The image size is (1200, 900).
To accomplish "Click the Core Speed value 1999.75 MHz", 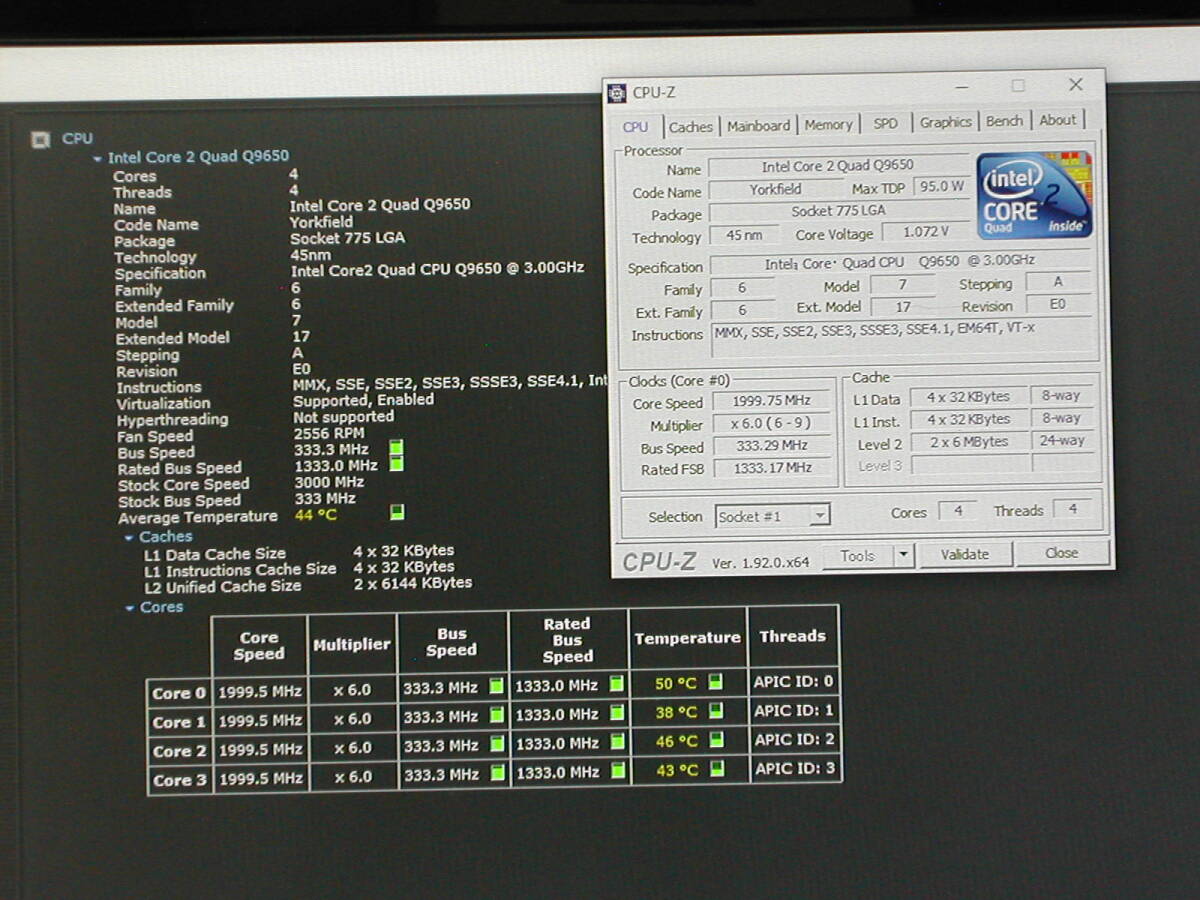I will point(771,402).
